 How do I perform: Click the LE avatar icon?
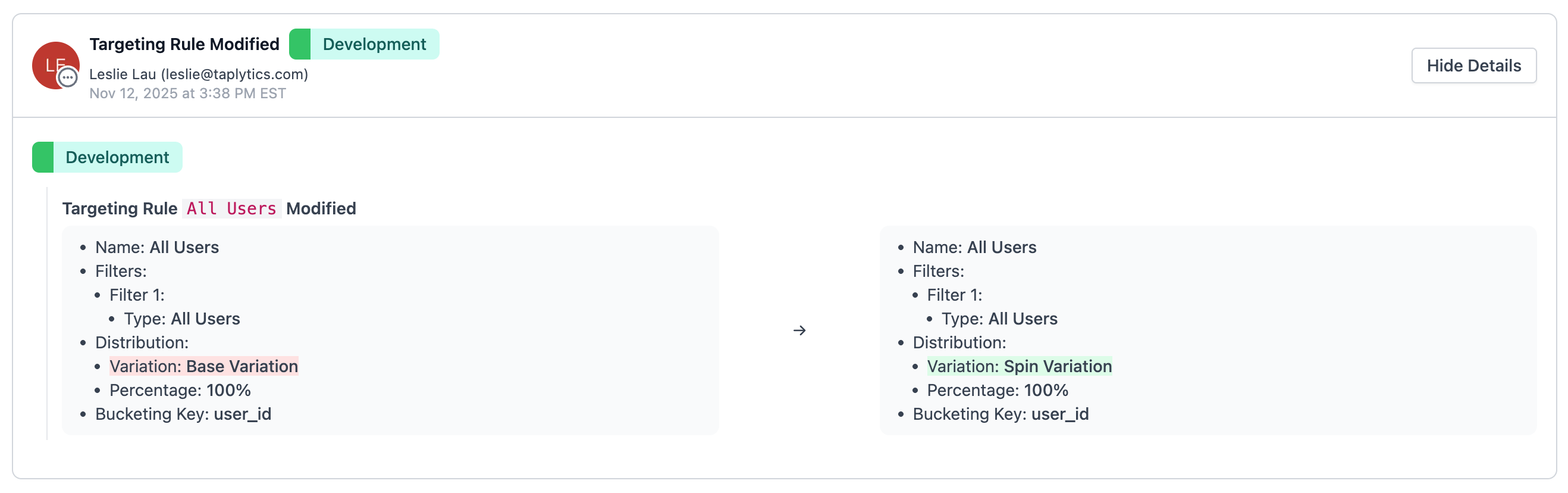55,64
